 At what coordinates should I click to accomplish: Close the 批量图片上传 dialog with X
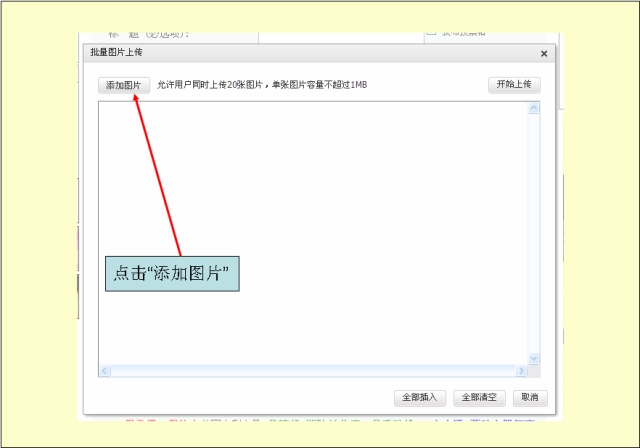(544, 54)
